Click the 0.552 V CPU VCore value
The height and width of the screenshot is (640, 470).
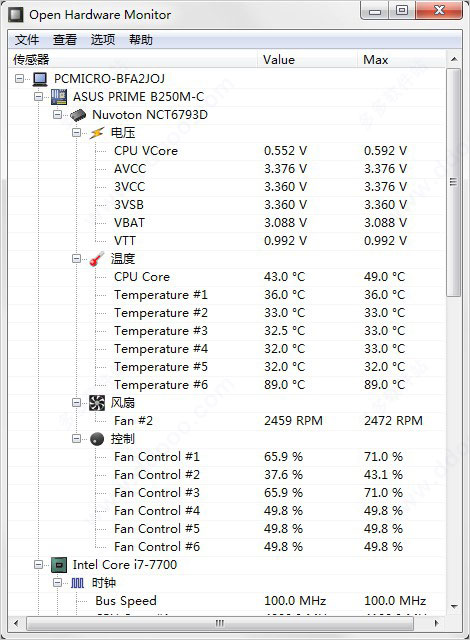285,151
